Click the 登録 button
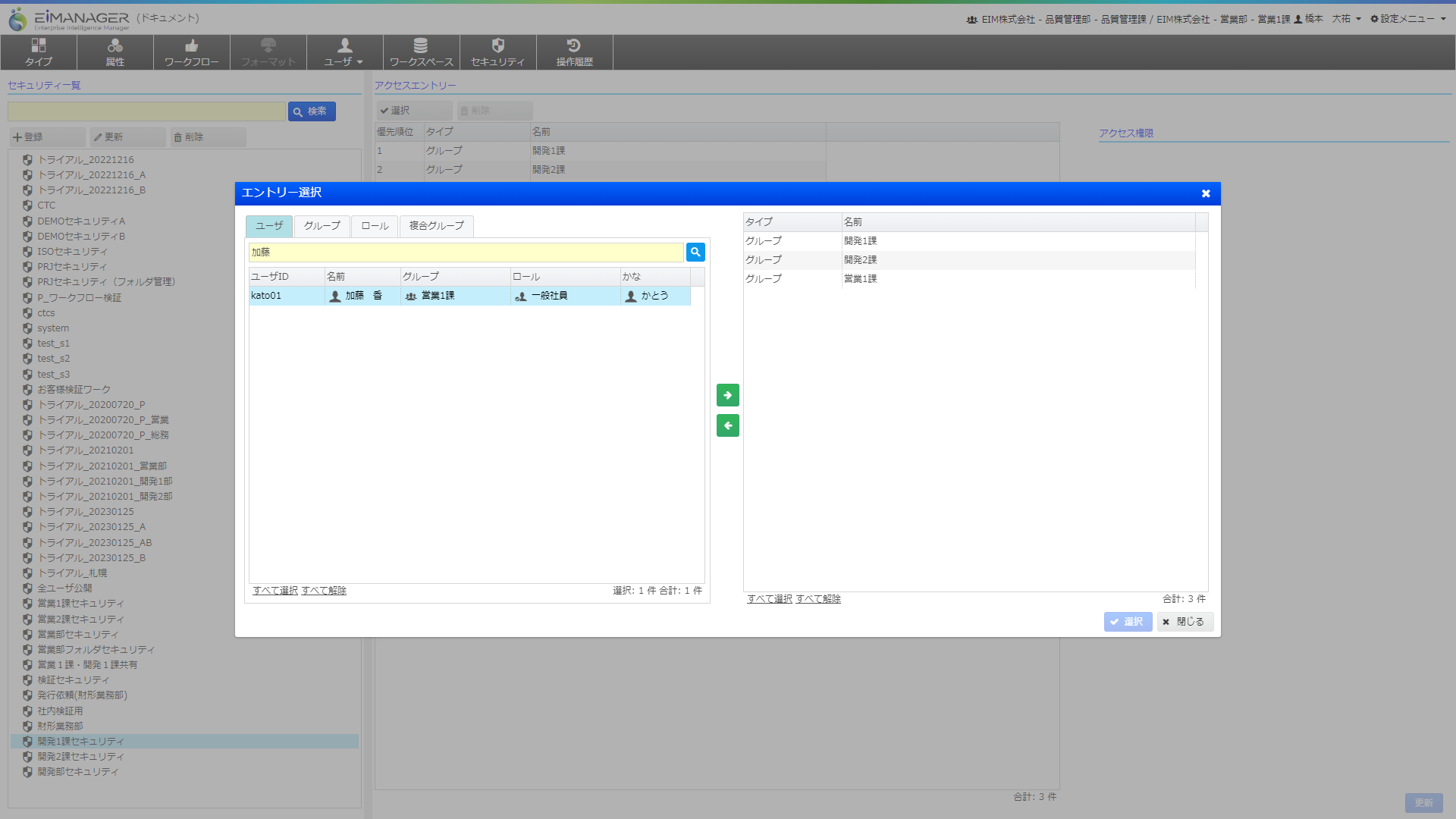 point(47,137)
